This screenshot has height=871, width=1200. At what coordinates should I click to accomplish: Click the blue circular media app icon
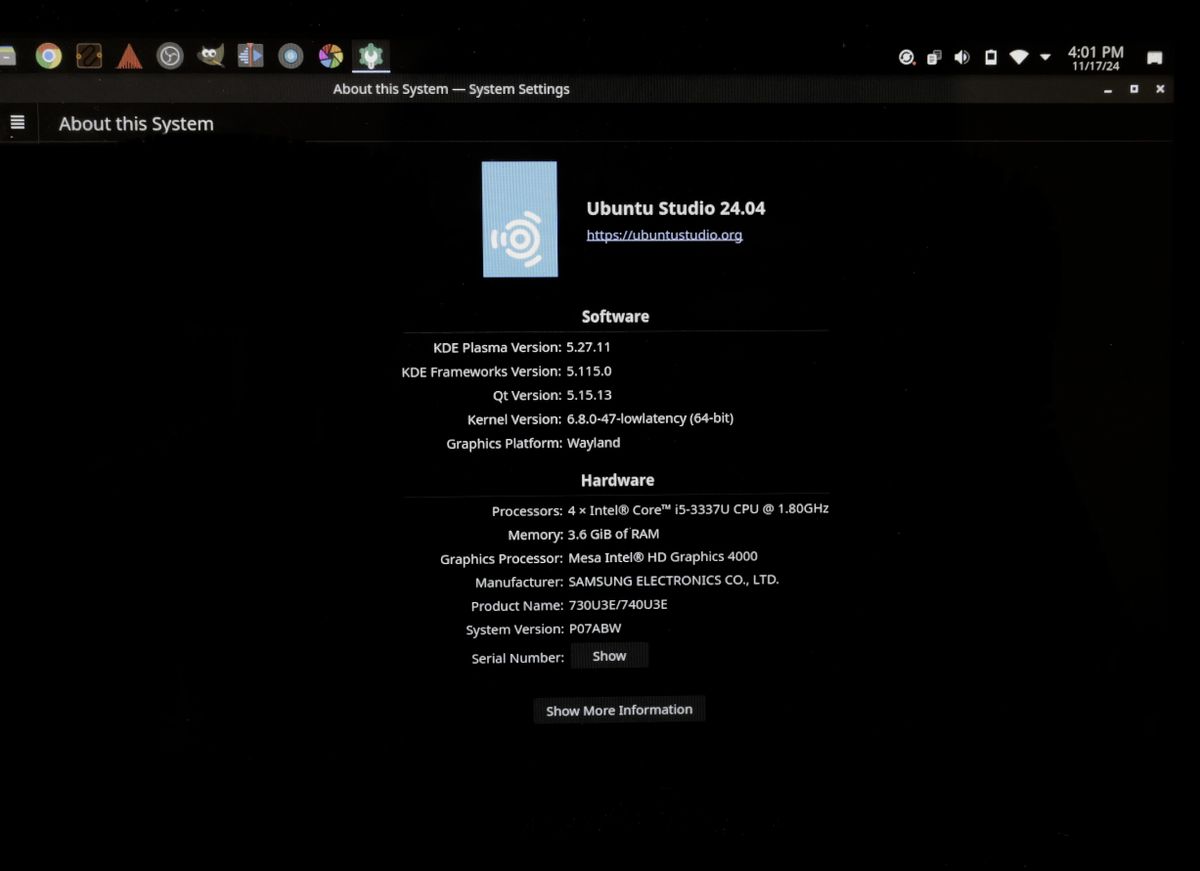290,56
